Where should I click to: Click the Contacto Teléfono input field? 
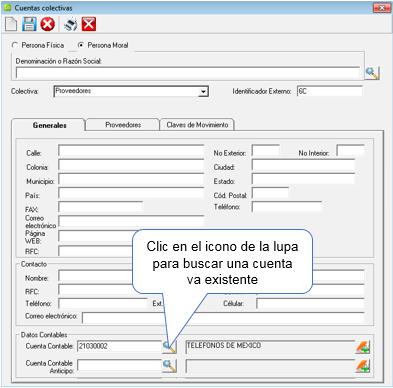point(103,303)
